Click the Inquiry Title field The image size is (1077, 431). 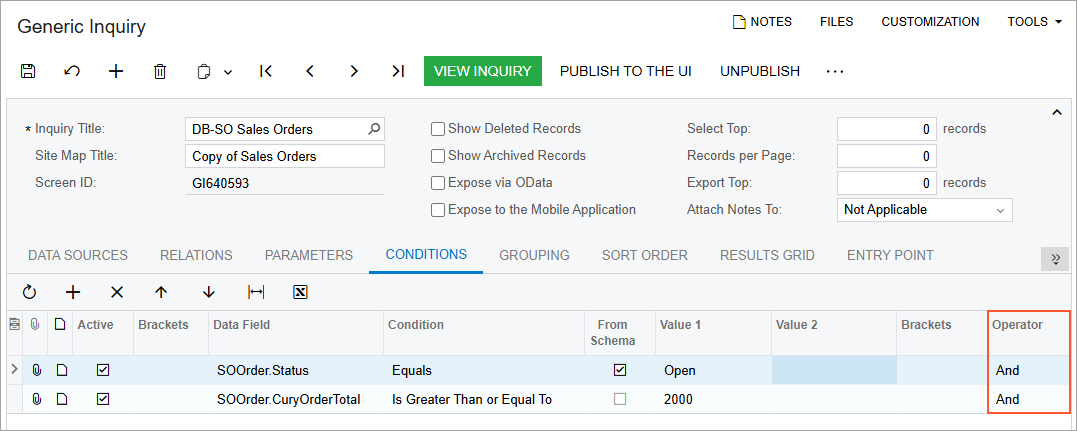tap(276, 129)
